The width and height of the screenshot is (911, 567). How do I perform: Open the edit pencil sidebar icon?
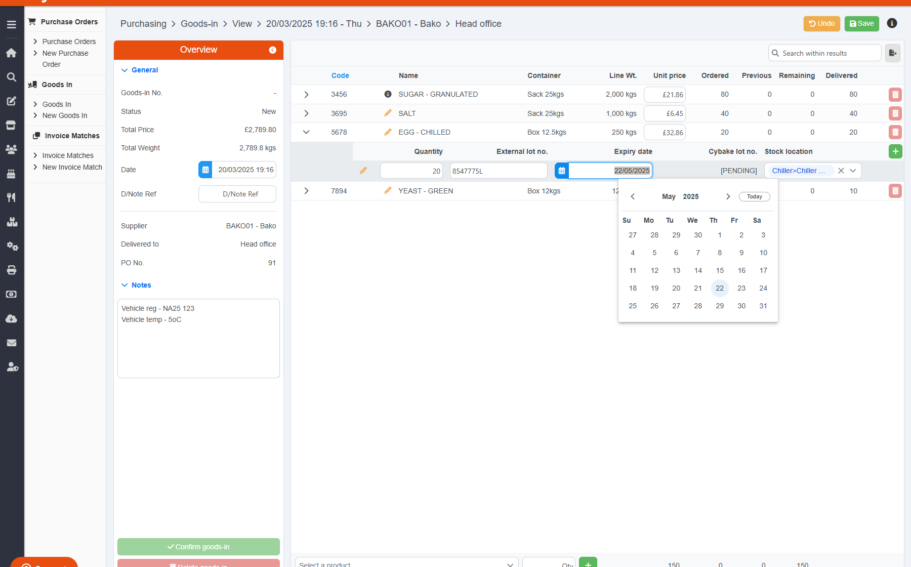pos(11,101)
